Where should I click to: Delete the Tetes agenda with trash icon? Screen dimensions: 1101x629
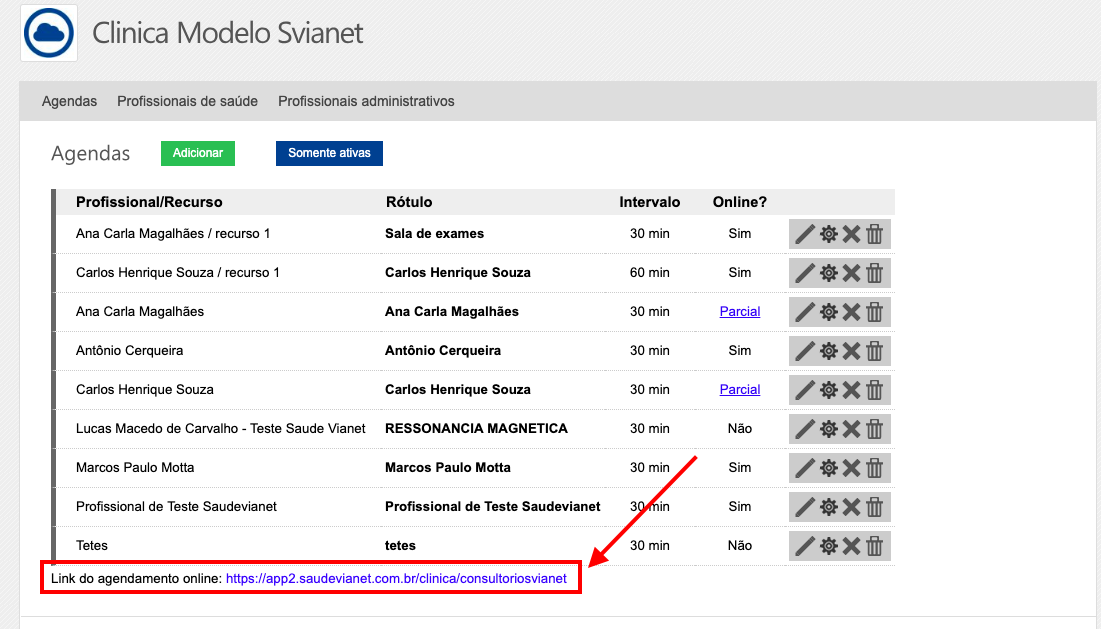[875, 546]
